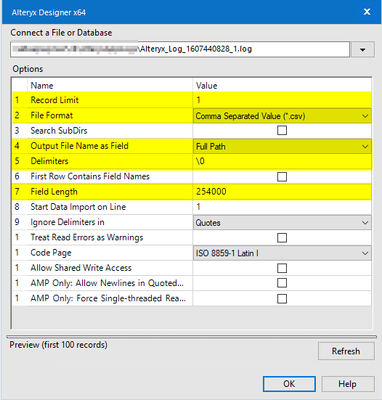
Task: Select Allow Shared Write Access label
Action: [x=81, y=268]
